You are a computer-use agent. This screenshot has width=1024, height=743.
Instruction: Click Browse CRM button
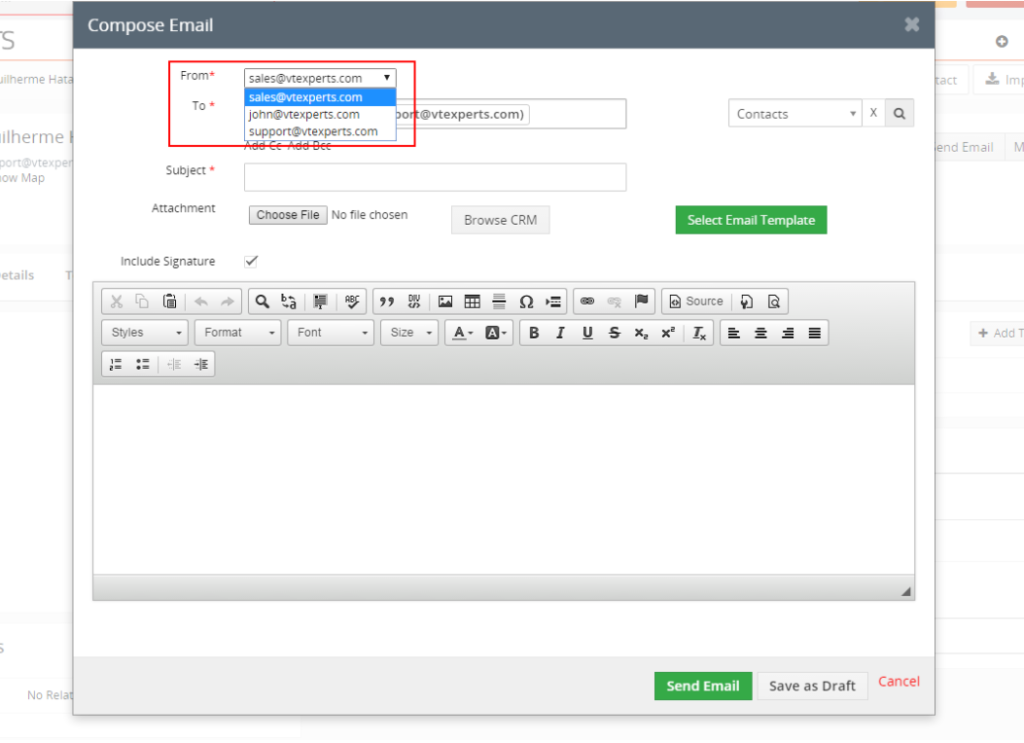(x=500, y=220)
